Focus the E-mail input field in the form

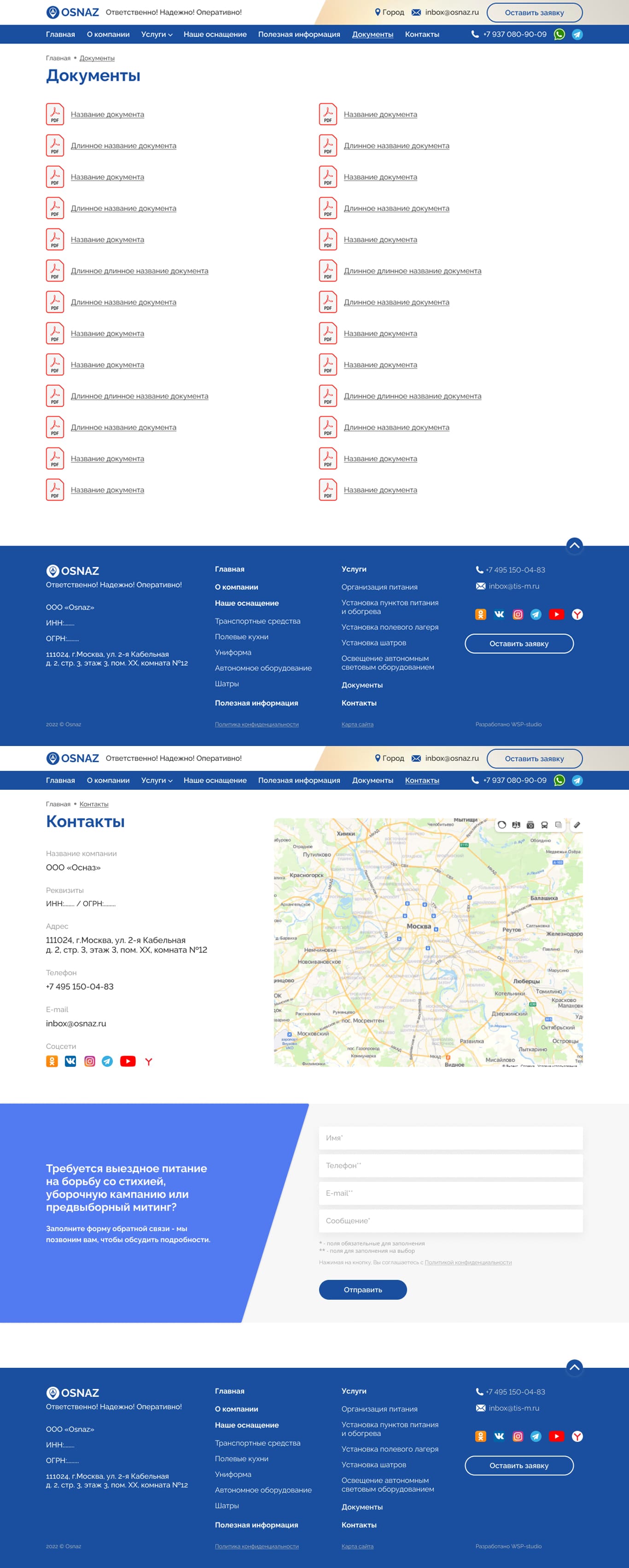click(x=451, y=1193)
